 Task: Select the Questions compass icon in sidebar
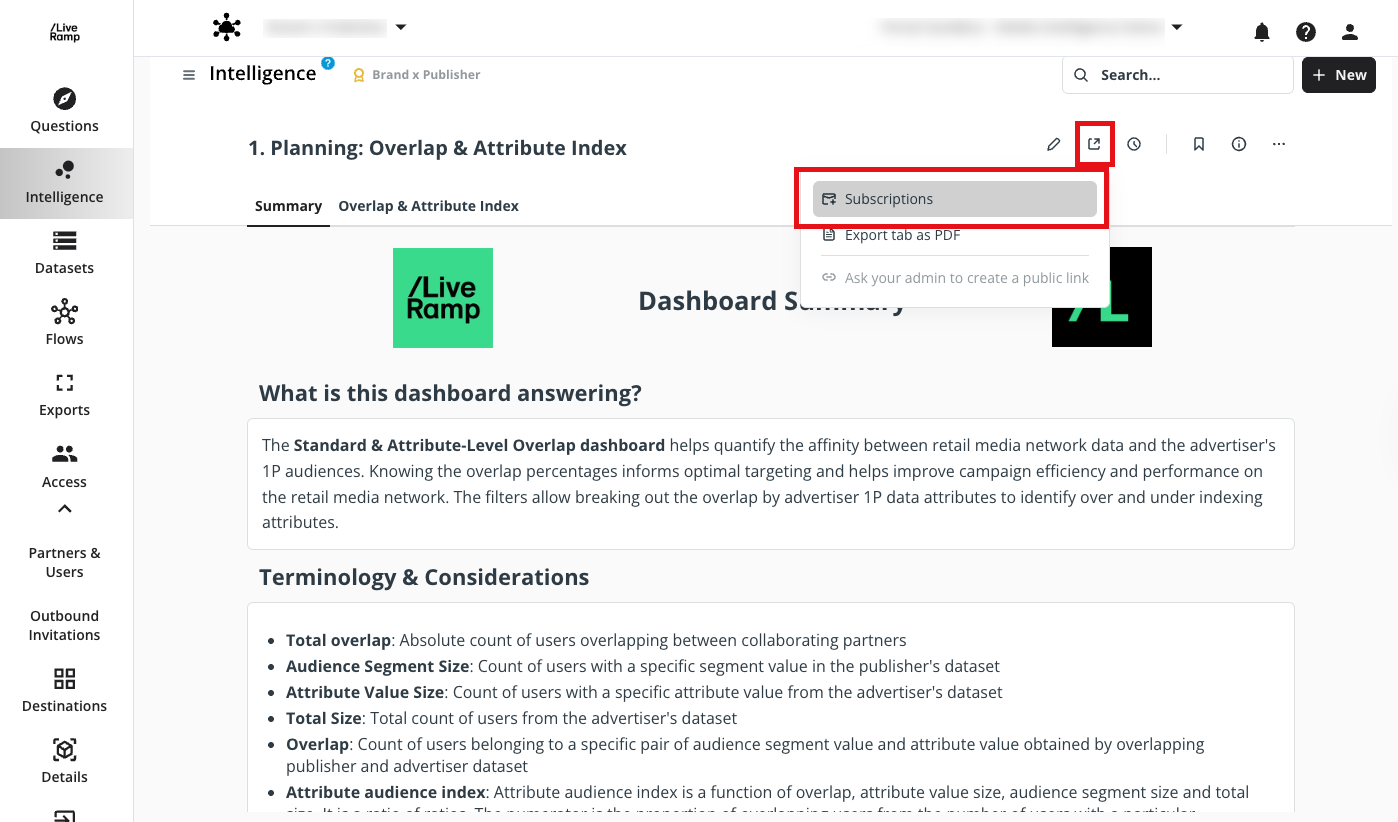pyautogui.click(x=64, y=98)
